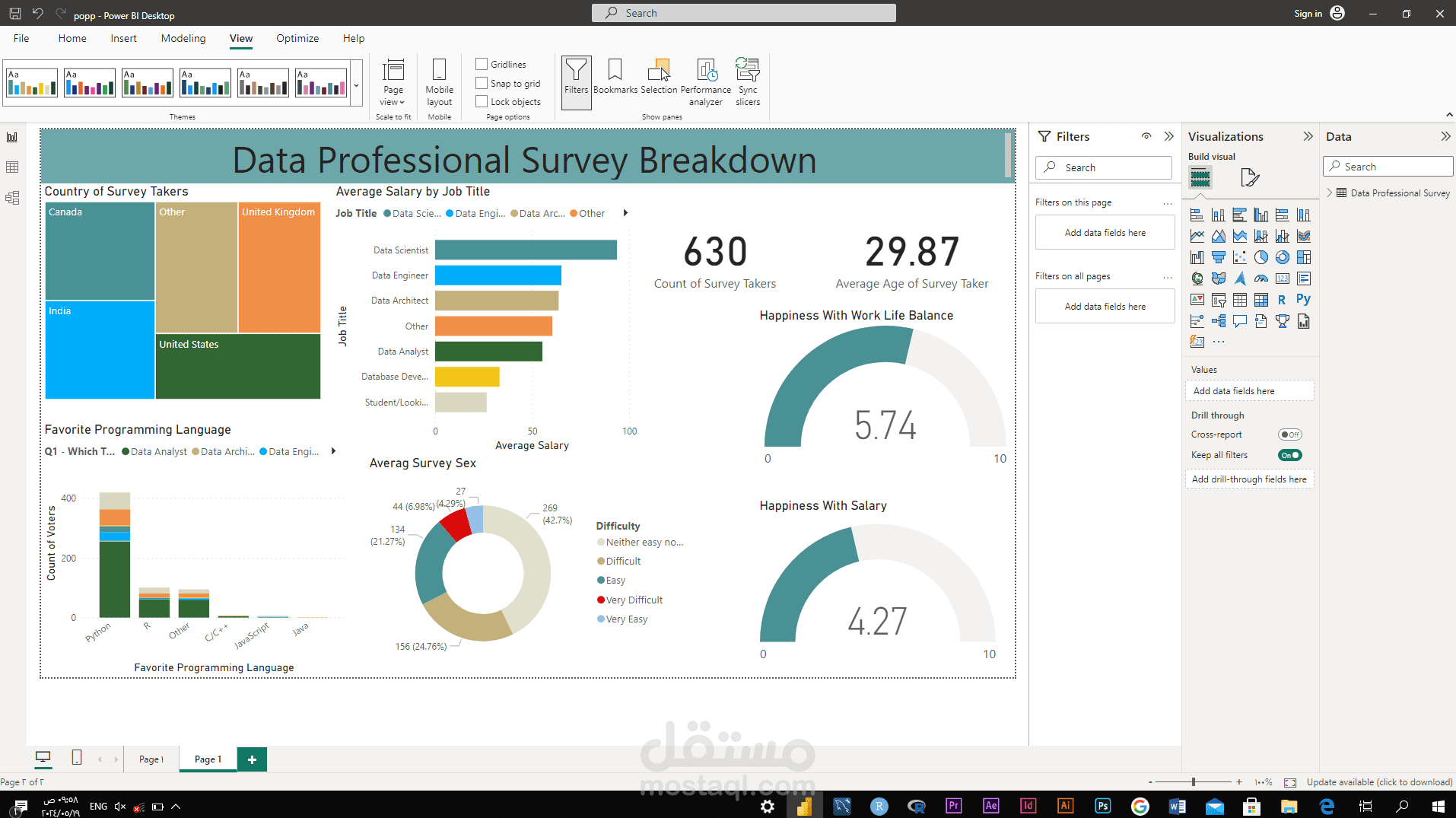Open Report view in left sidebar
1456x818 pixels.
pos(12,137)
